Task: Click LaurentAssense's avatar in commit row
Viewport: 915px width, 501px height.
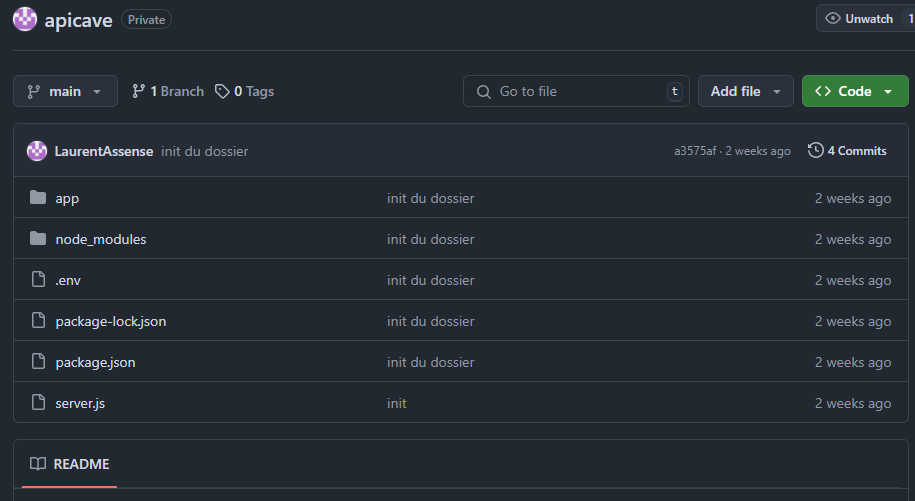Action: tap(38, 151)
